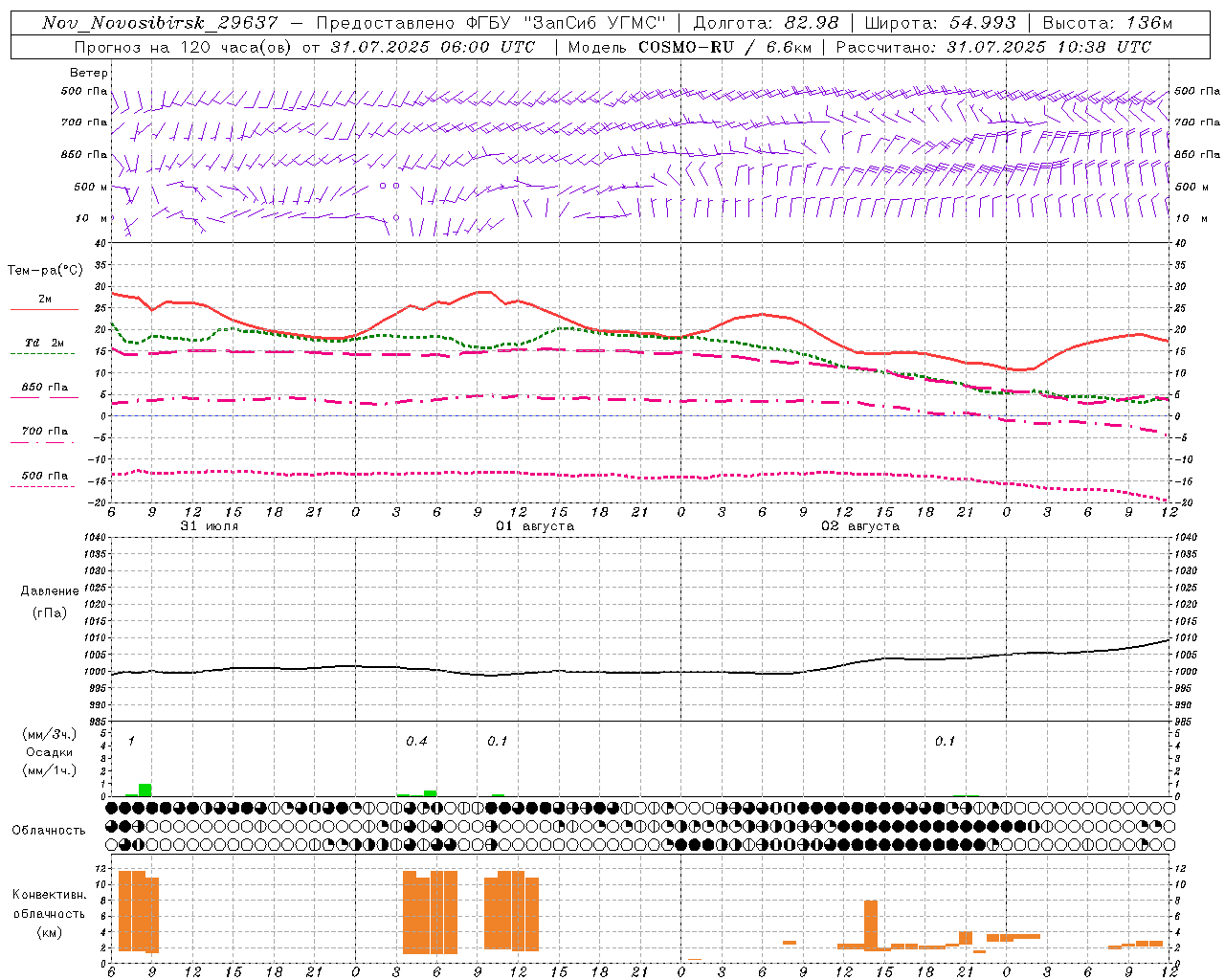Click the Осадки panel label
This screenshot has height=980, width=1225.
[x=49, y=752]
